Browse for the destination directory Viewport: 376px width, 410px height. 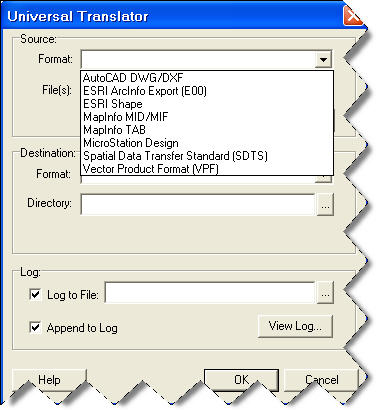coord(325,206)
